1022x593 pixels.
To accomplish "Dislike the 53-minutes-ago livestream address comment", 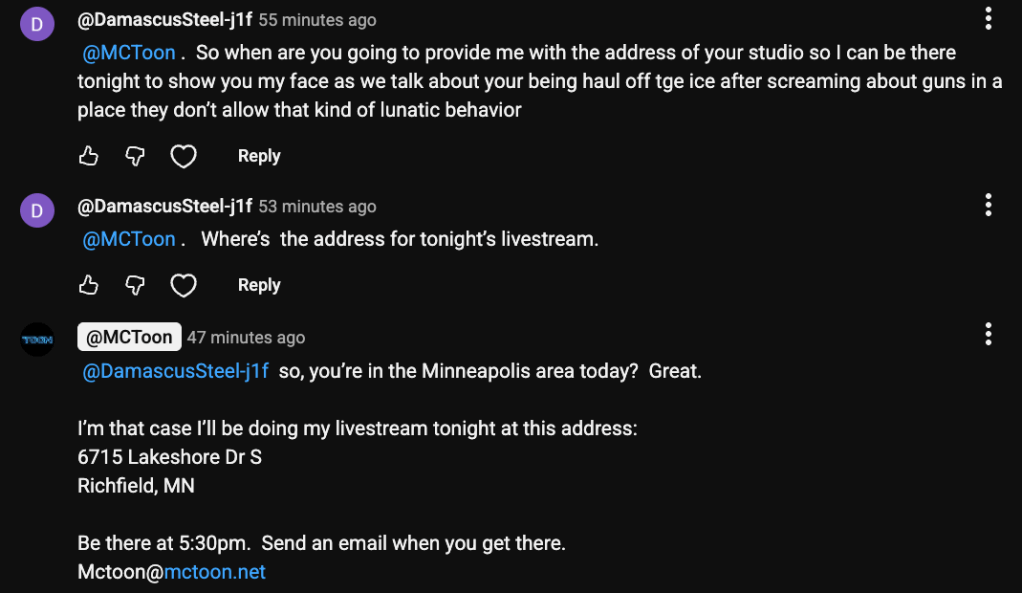I will point(135,286).
